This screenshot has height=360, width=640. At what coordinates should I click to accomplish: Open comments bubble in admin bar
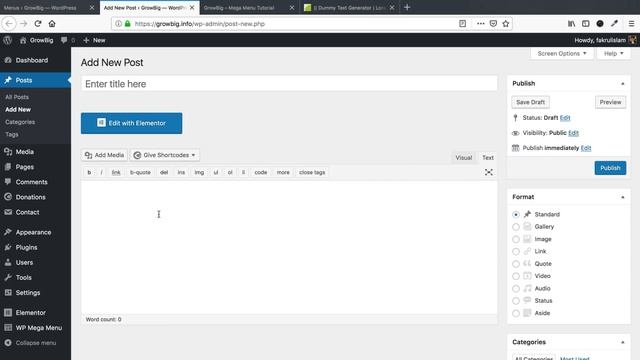tap(67, 40)
